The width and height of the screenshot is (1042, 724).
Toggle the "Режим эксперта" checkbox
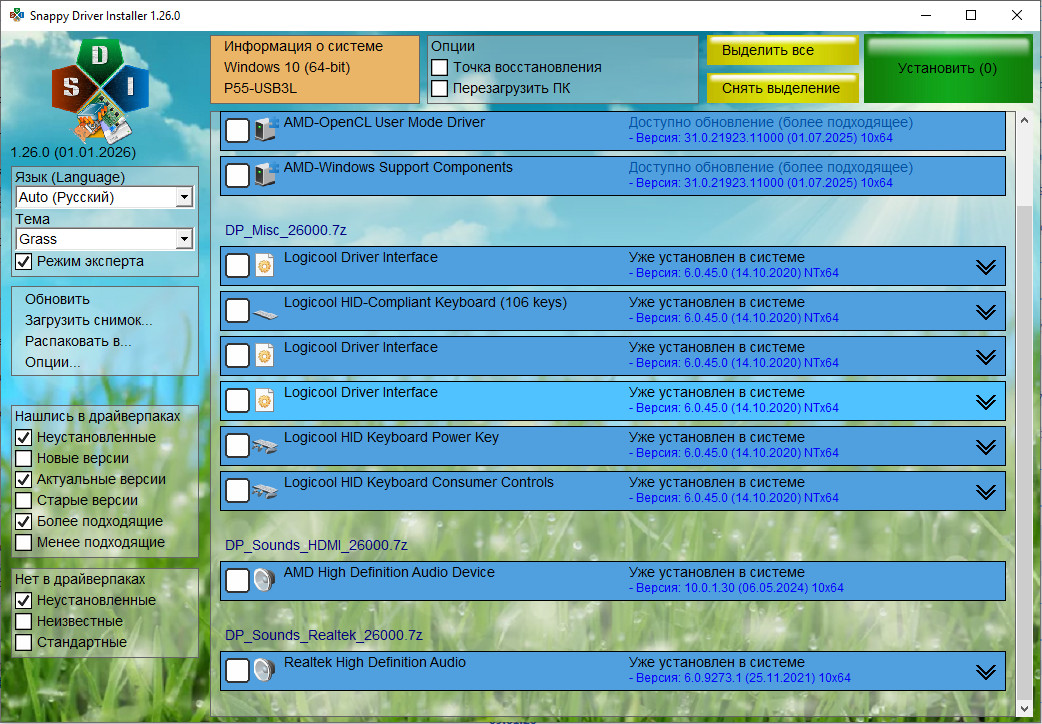tap(24, 261)
